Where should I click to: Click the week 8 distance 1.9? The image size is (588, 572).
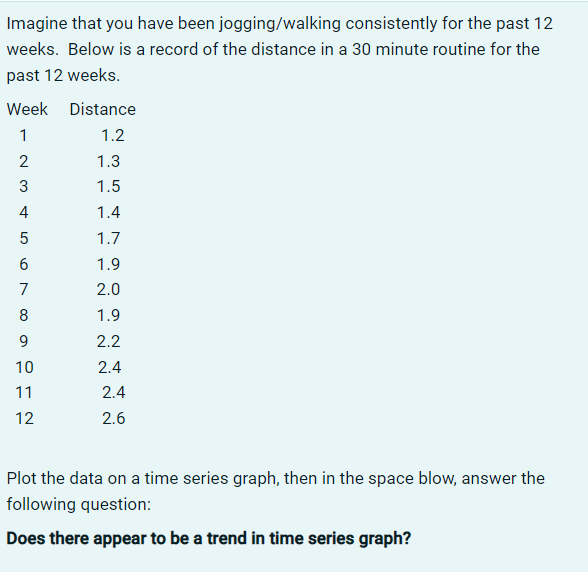pyautogui.click(x=108, y=315)
